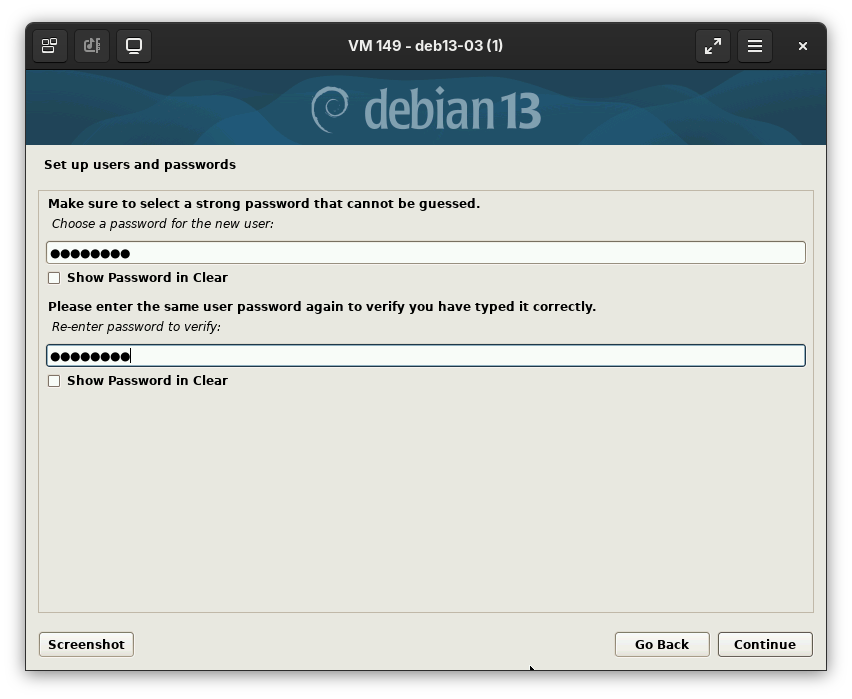Focus the re-enter password verification field

[x=425, y=356]
